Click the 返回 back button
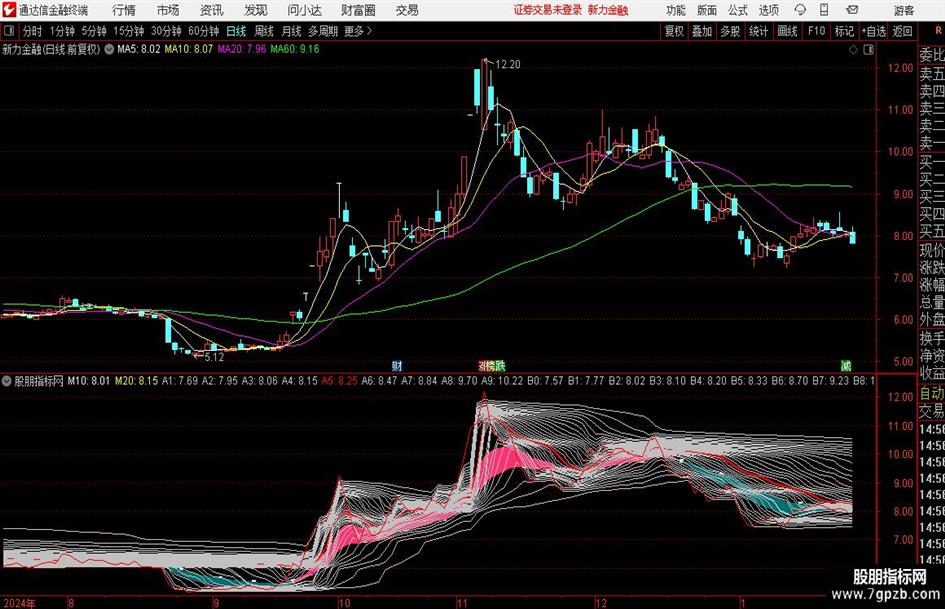The width and height of the screenshot is (945, 609). [x=902, y=31]
